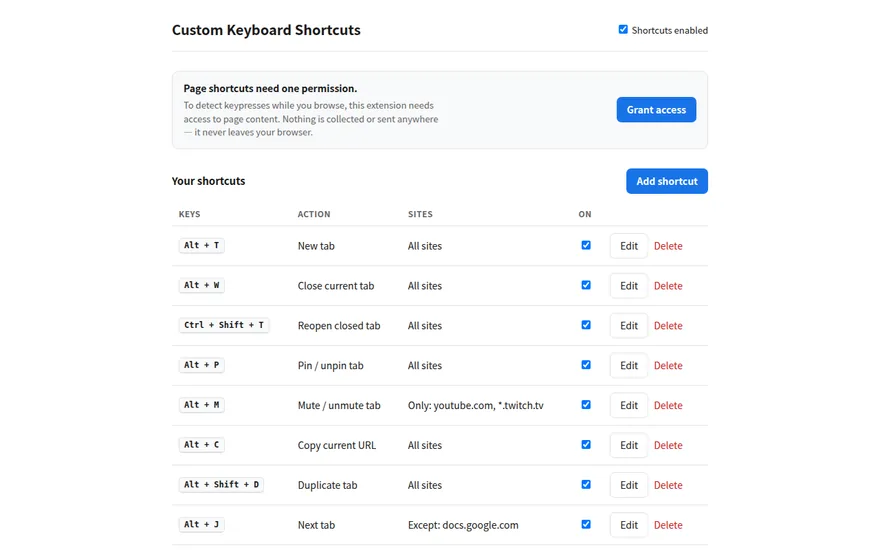Click the 'Mute / unmute tab' action text
Screen dimensions: 880x550
click(339, 405)
